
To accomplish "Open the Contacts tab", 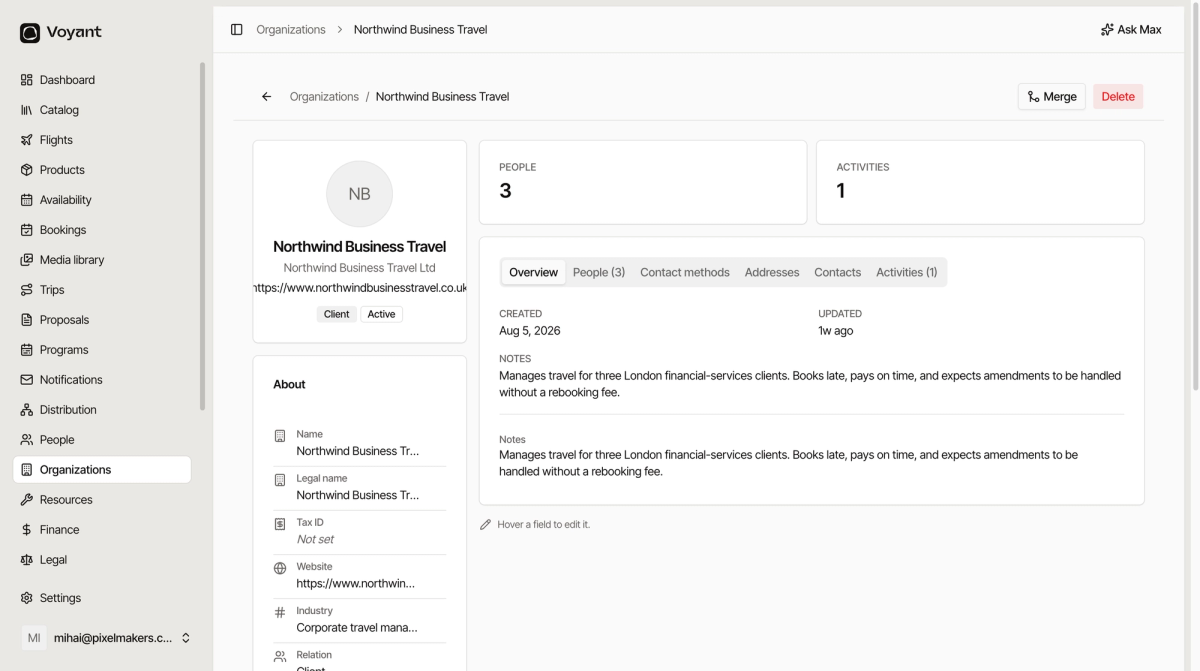I will (838, 272).
